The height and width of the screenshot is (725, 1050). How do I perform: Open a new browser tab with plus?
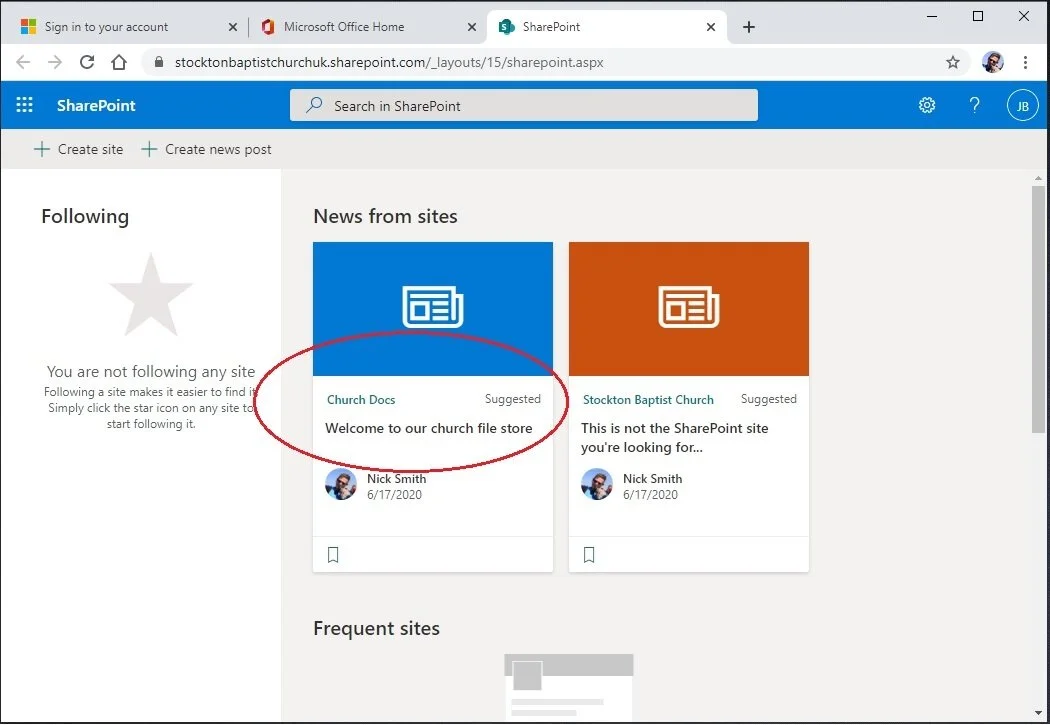(749, 27)
